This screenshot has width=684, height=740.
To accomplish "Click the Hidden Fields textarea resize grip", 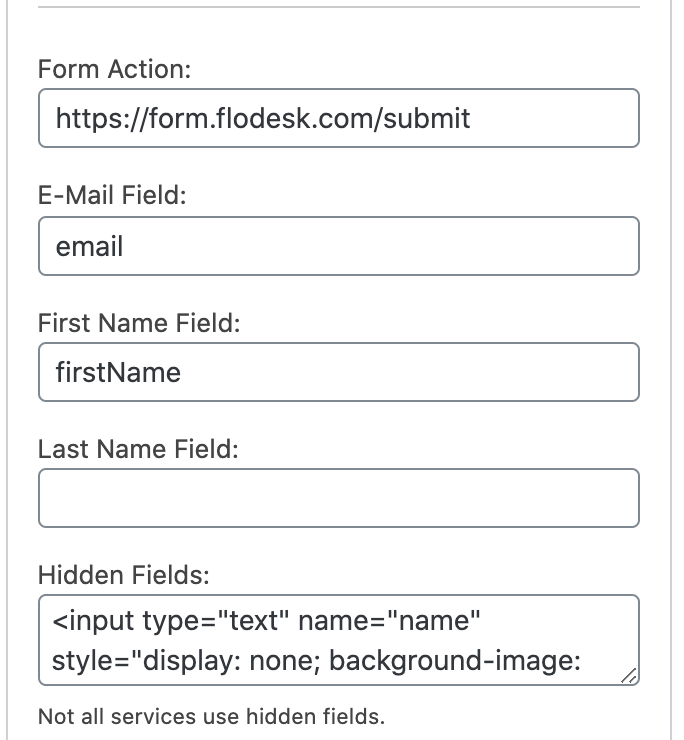I will click(x=628, y=676).
